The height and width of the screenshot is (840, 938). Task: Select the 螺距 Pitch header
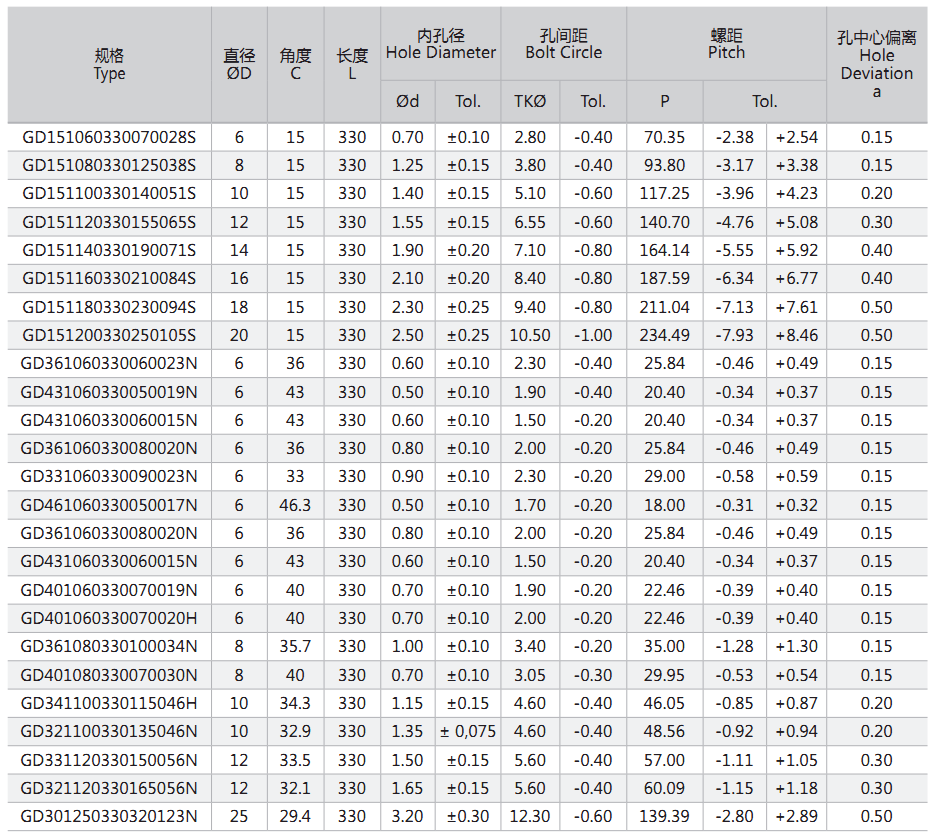click(726, 44)
